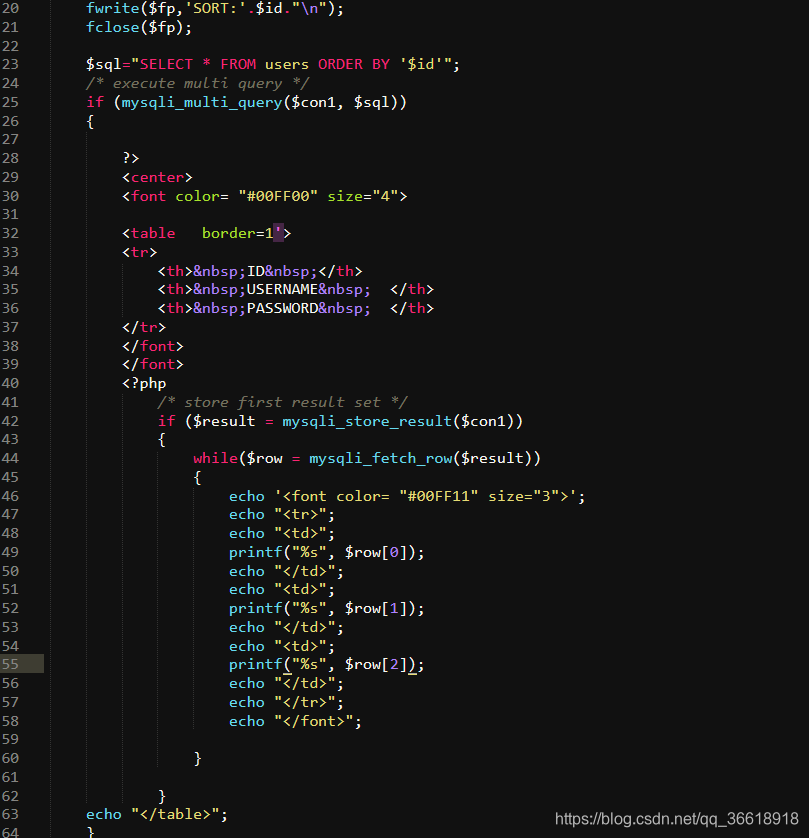Click the USERNAME header text
809x838 pixels.
[282, 290]
